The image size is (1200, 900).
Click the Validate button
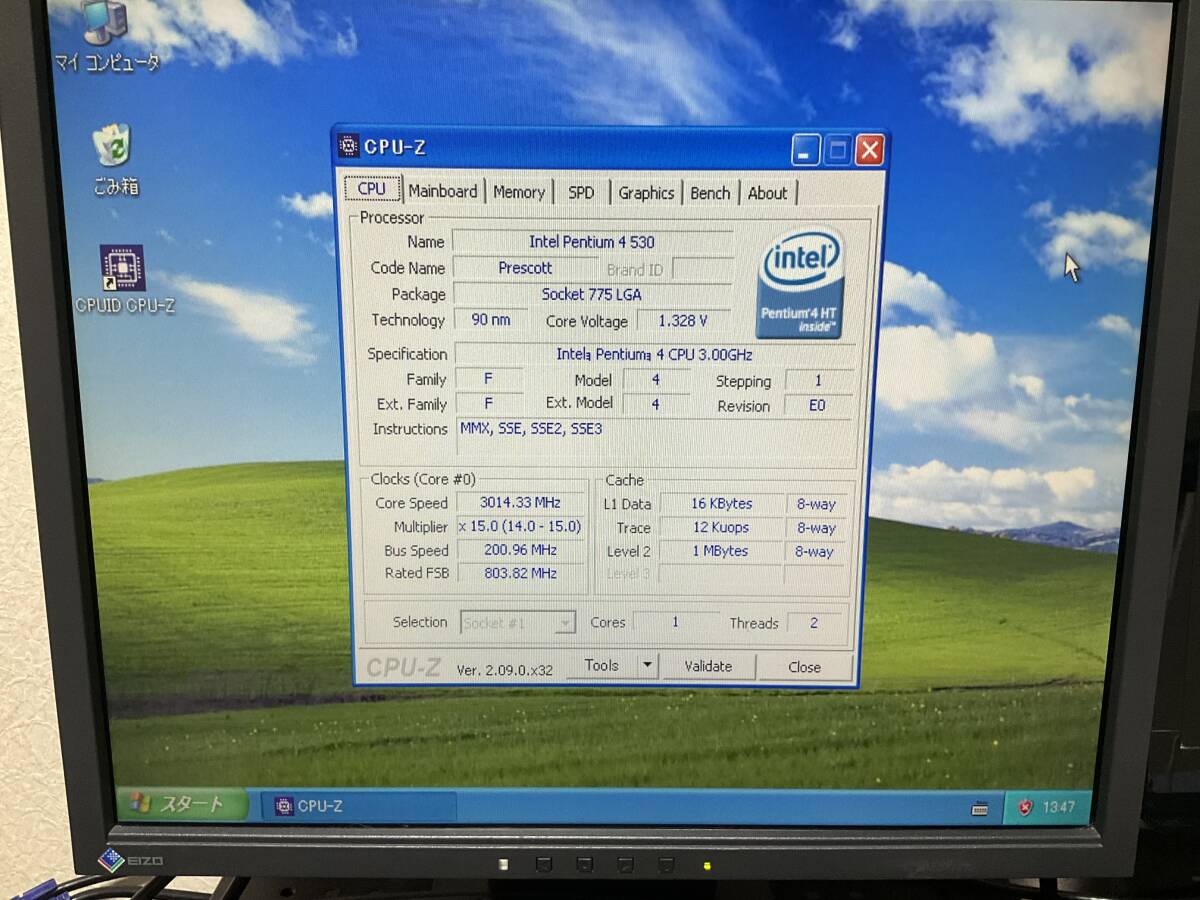pyautogui.click(x=708, y=666)
